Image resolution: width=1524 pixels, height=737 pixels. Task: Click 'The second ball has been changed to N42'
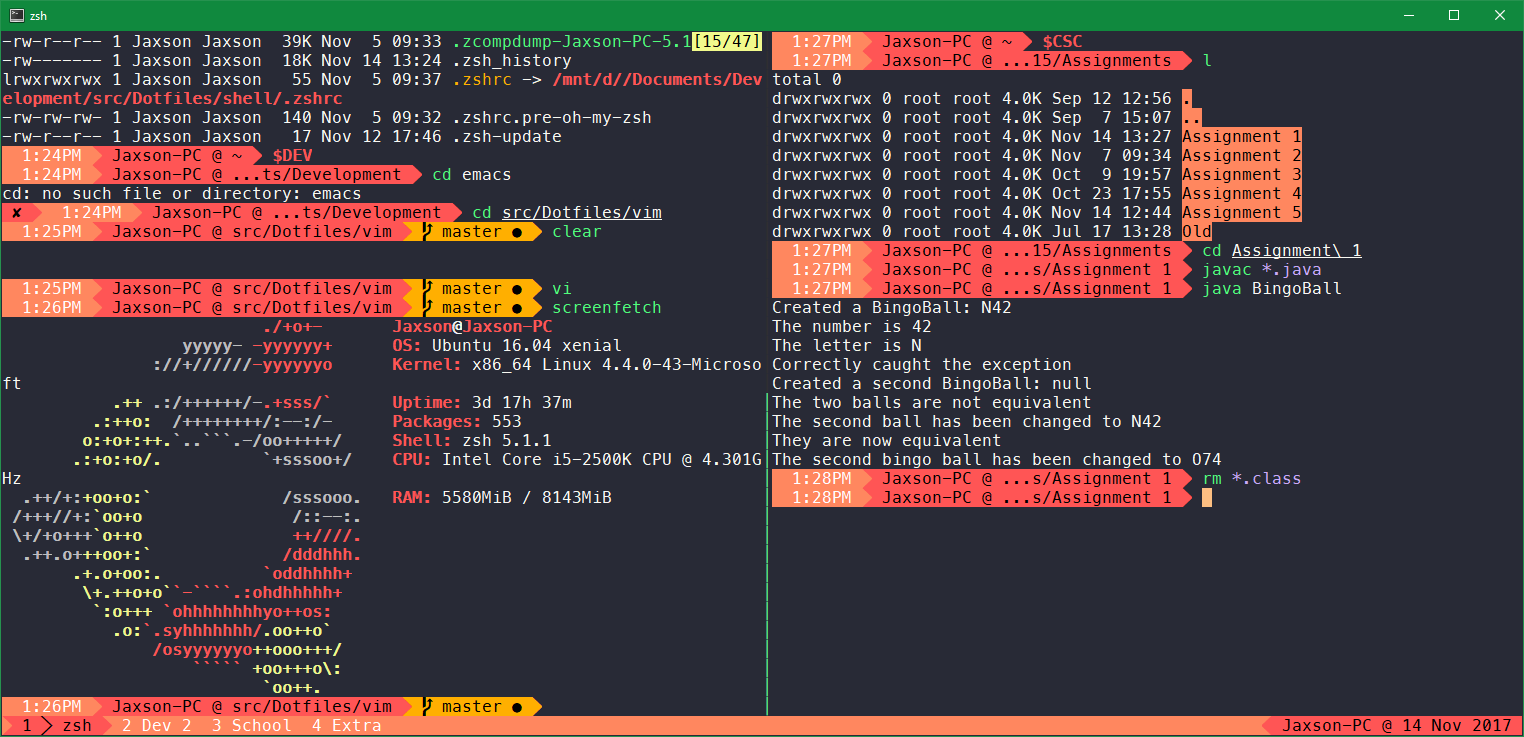966,422
